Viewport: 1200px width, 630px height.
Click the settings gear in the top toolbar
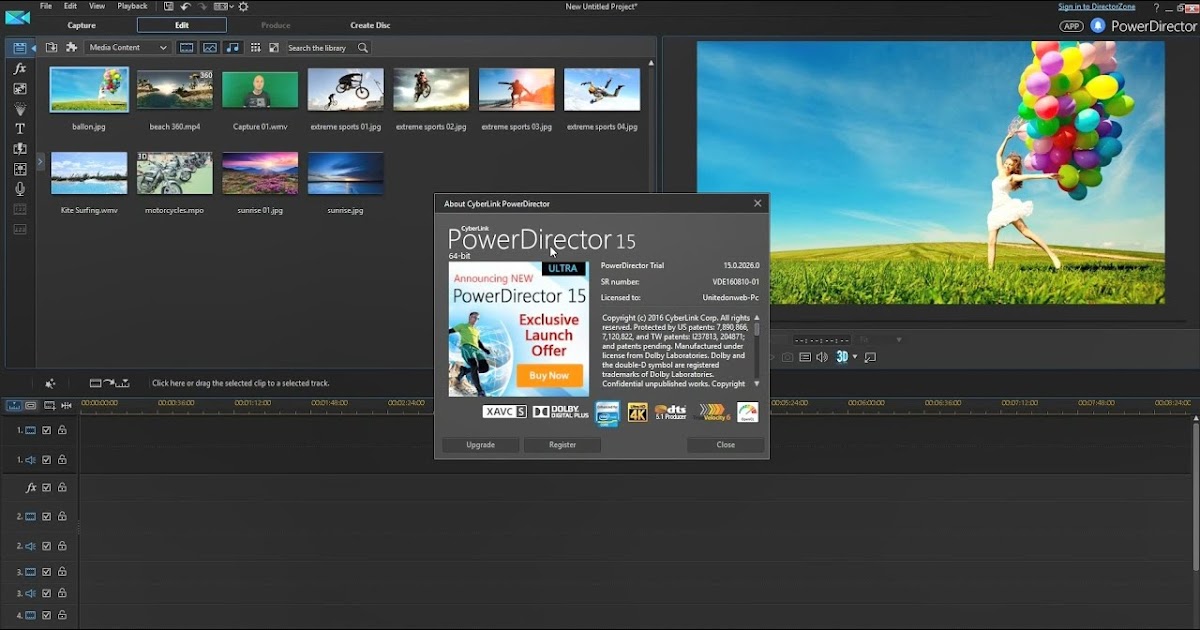[x=242, y=6]
